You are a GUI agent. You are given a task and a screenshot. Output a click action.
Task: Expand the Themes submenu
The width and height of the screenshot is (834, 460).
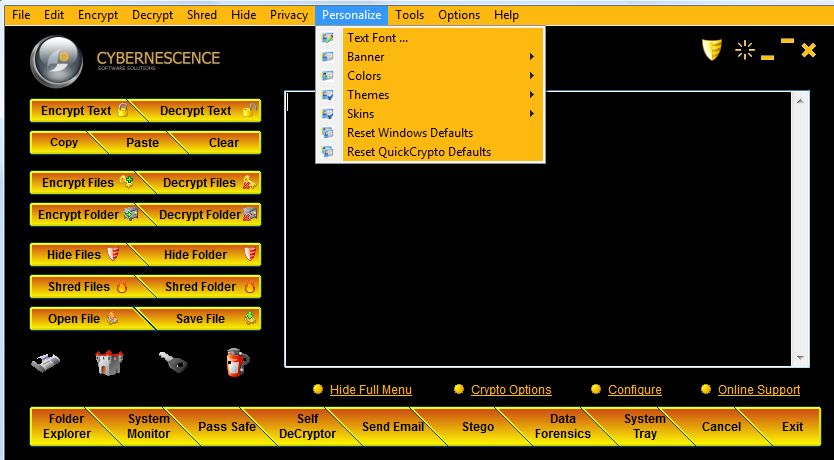click(430, 95)
